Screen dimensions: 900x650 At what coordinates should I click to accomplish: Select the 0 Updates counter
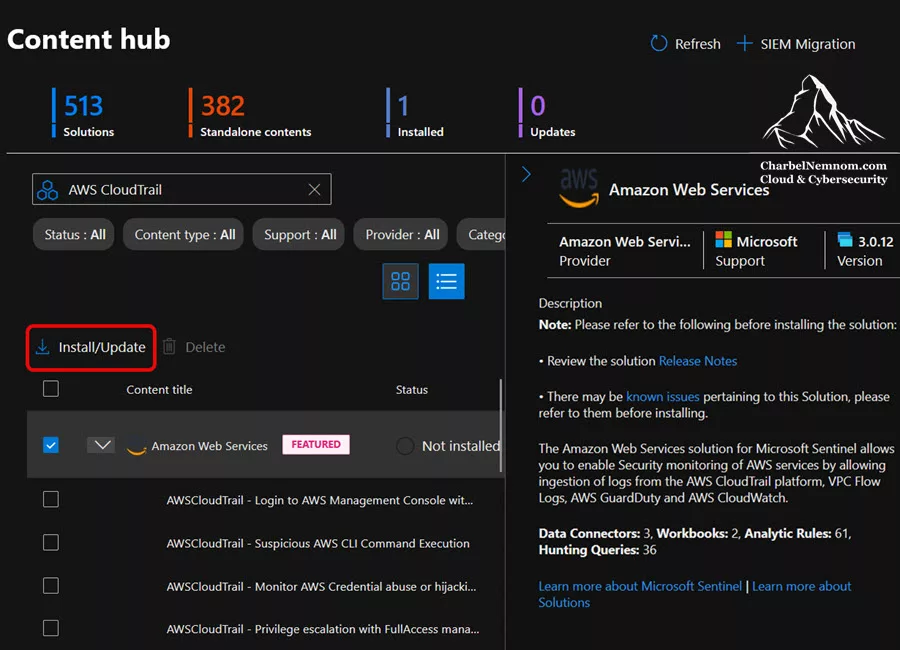(x=548, y=113)
